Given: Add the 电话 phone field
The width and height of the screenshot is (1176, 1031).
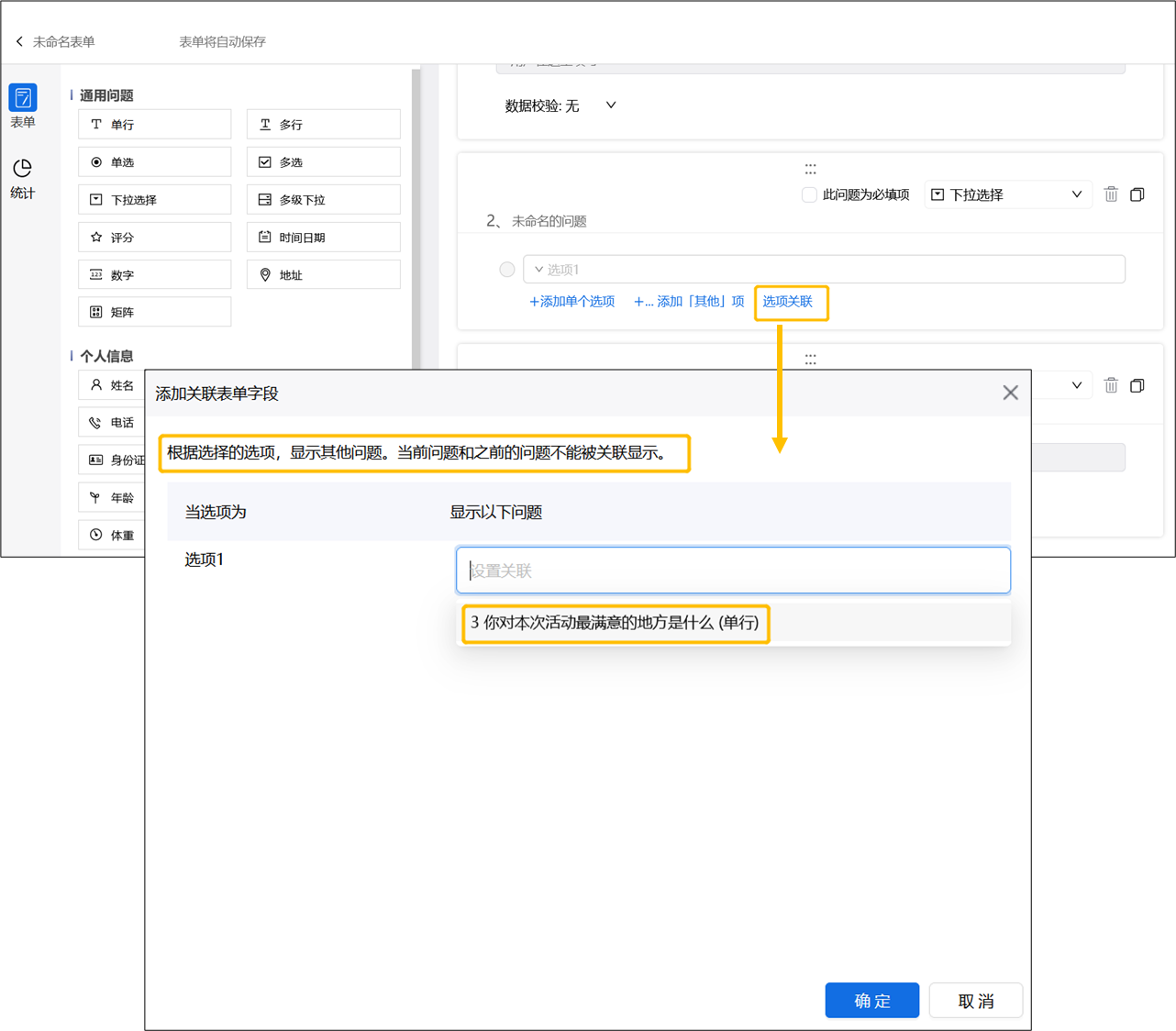Looking at the screenshot, I should pyautogui.click(x=112, y=423).
